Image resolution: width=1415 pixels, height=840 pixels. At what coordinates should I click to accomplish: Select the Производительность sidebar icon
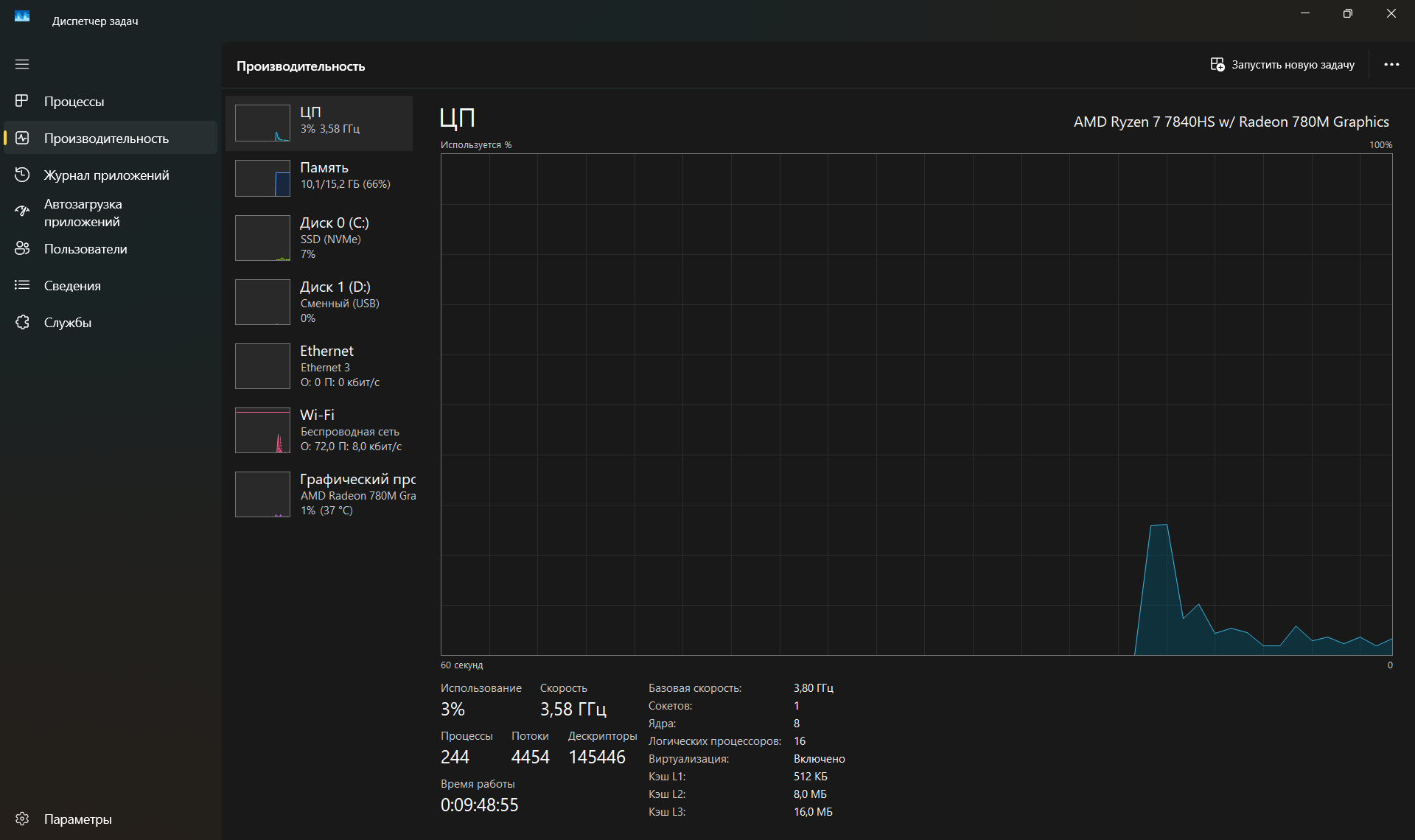[22, 138]
